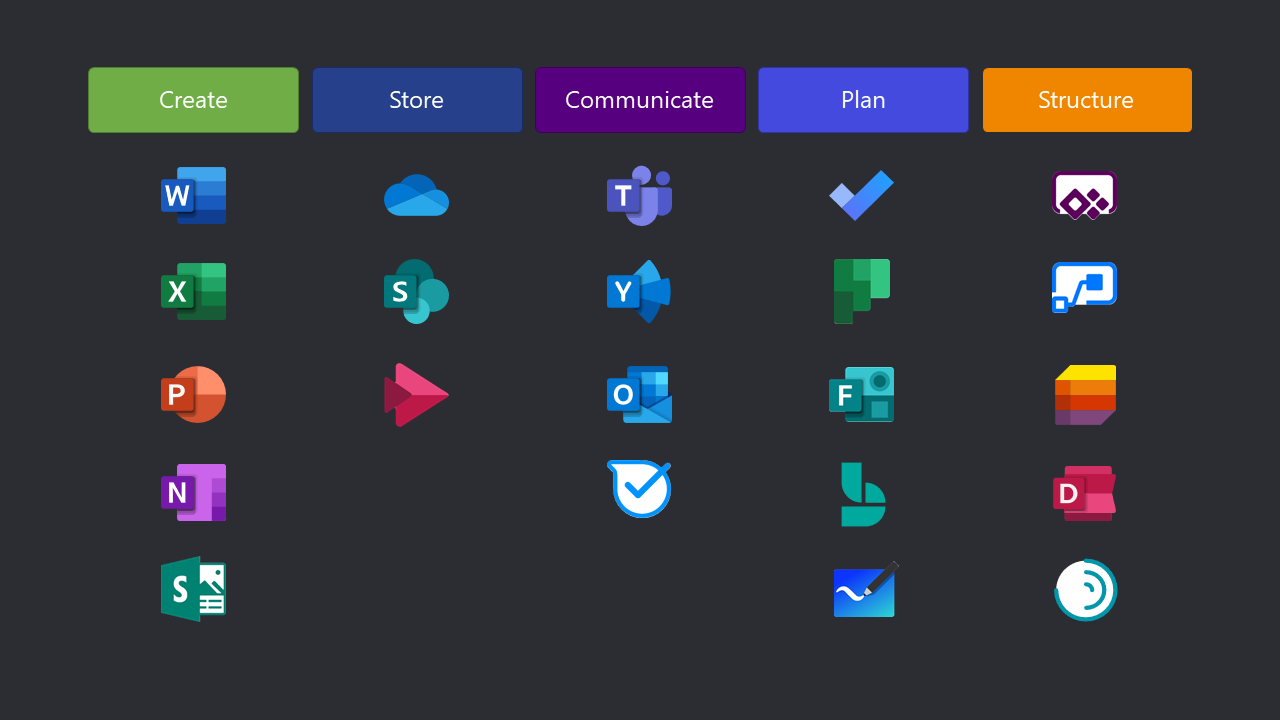
Task: Click the Microsoft Teams icon
Action: tap(639, 195)
